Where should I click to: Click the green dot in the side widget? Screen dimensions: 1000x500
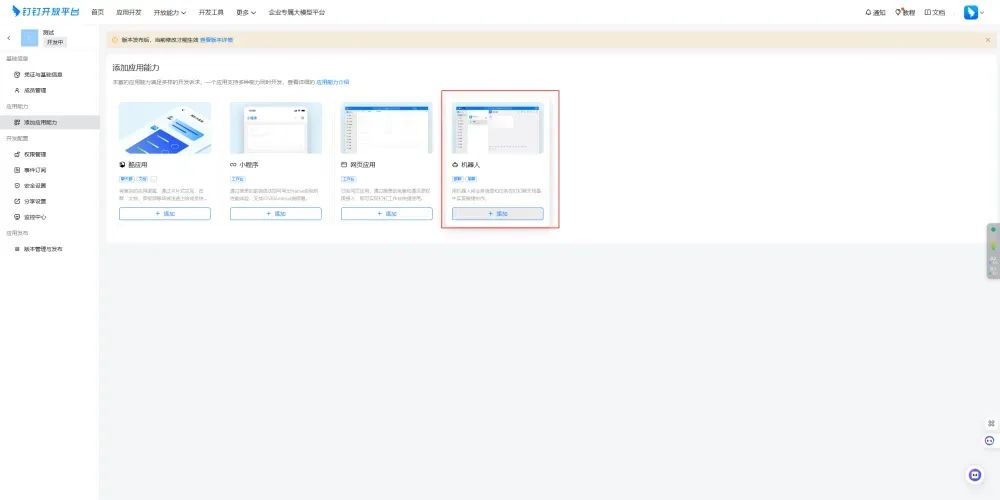(x=993, y=230)
